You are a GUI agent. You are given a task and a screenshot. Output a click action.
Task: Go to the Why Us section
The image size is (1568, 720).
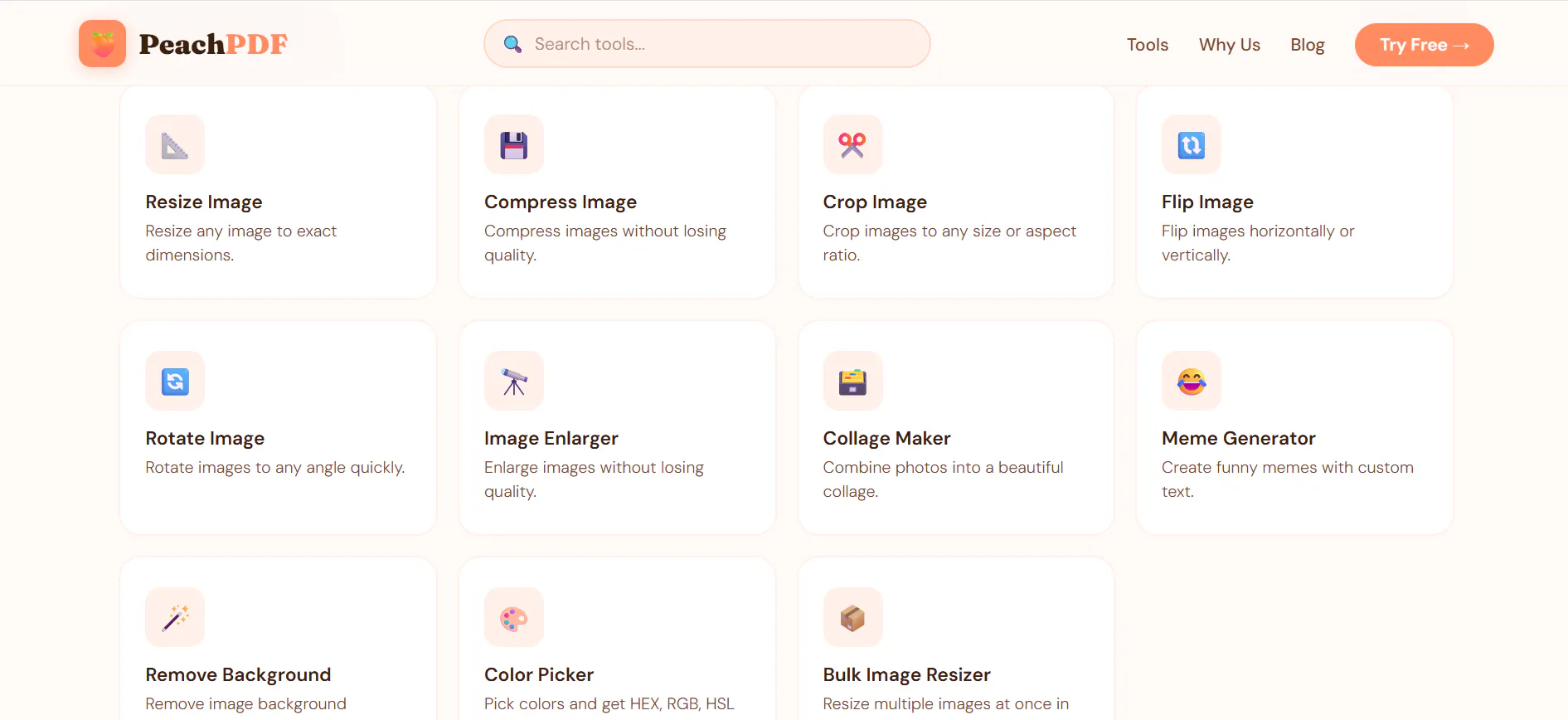pyautogui.click(x=1230, y=45)
